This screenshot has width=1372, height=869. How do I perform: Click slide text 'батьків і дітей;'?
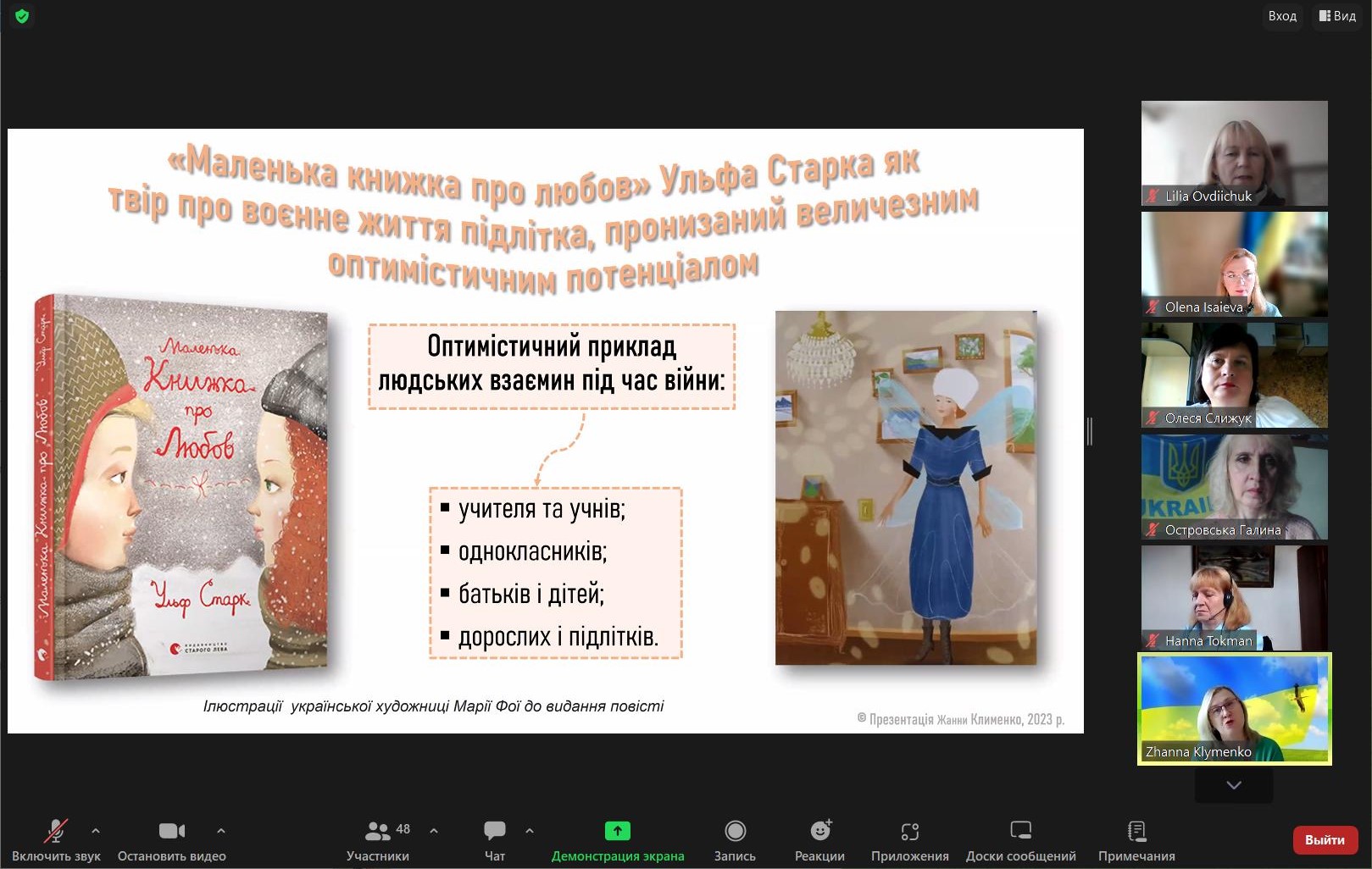[x=531, y=594]
